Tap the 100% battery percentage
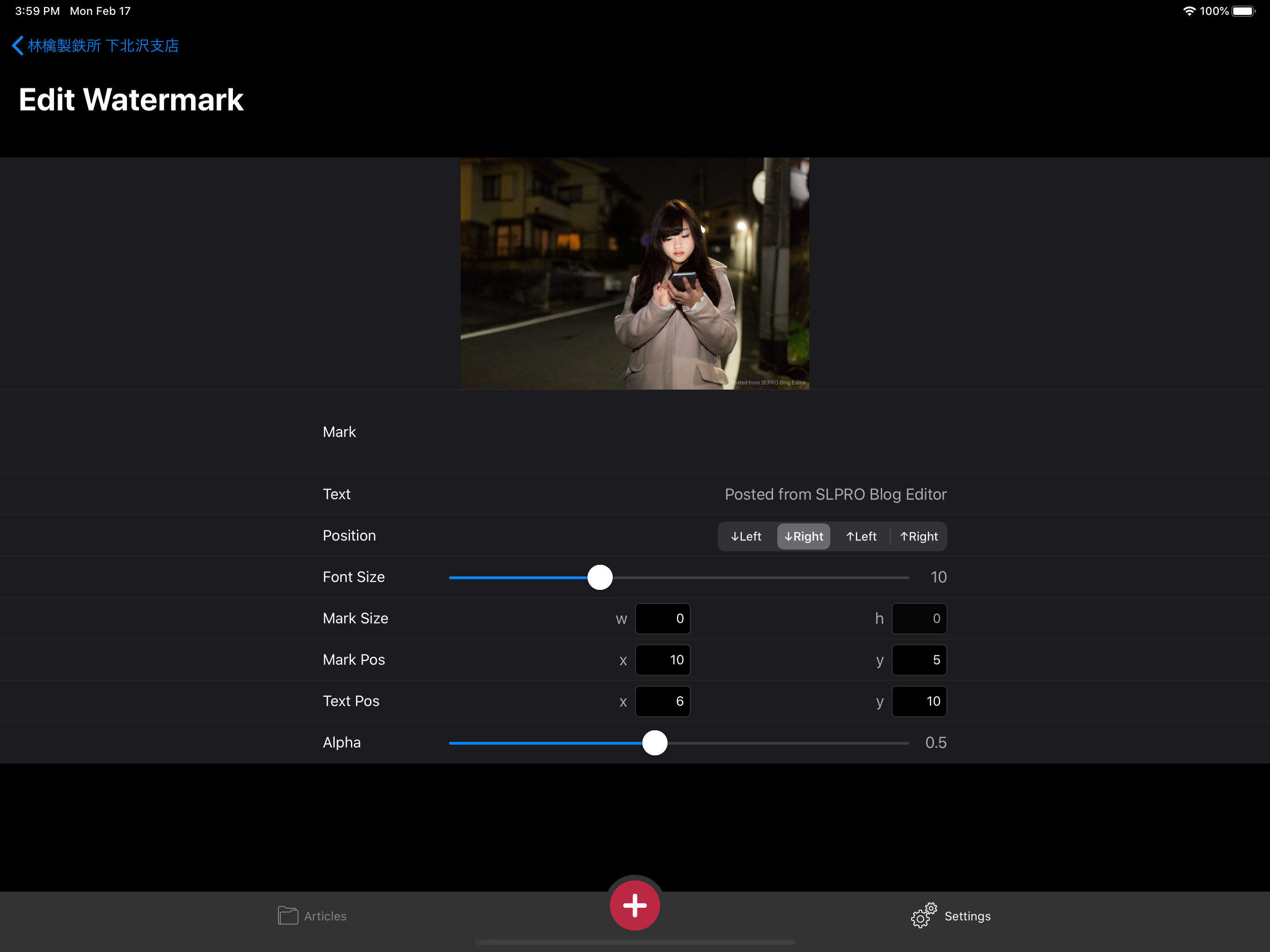 pos(1214,11)
